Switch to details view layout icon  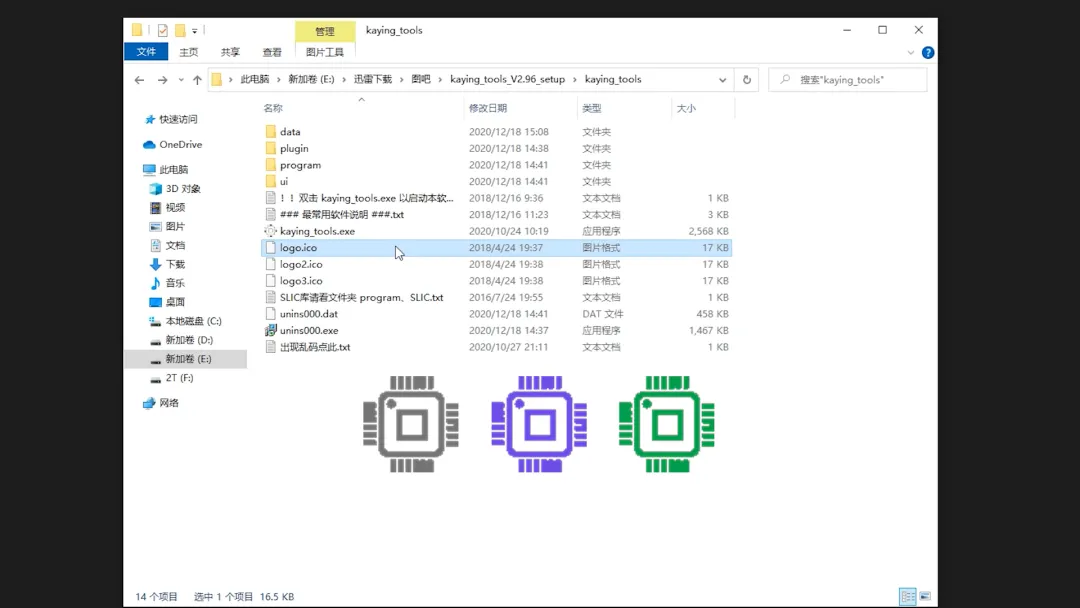click(x=907, y=596)
